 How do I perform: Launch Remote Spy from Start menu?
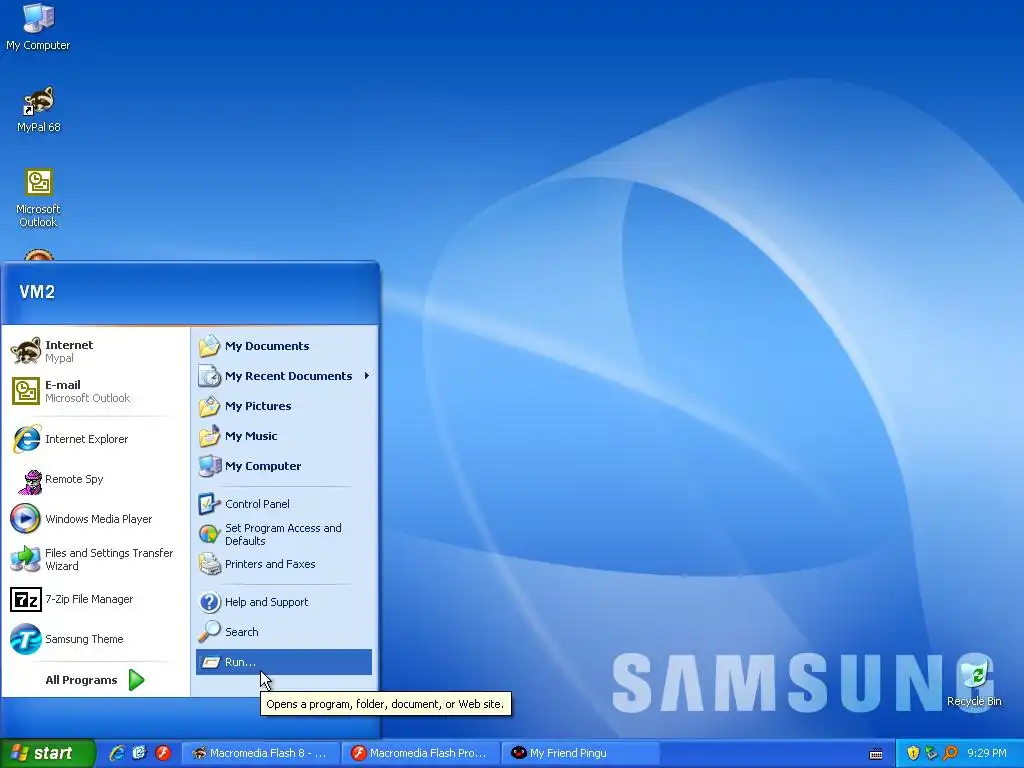tap(95, 479)
